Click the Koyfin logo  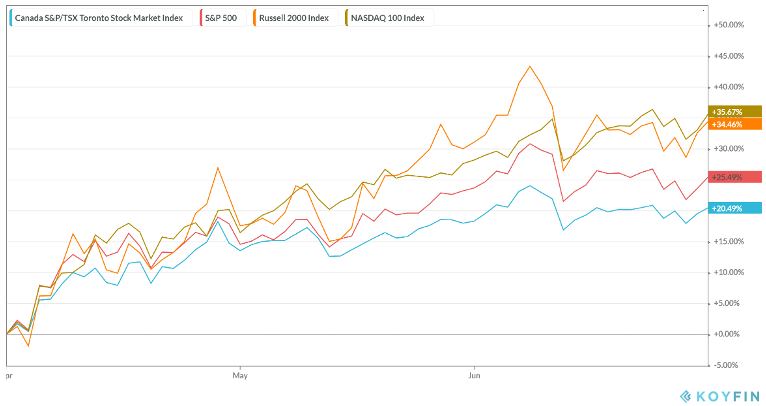720,395
